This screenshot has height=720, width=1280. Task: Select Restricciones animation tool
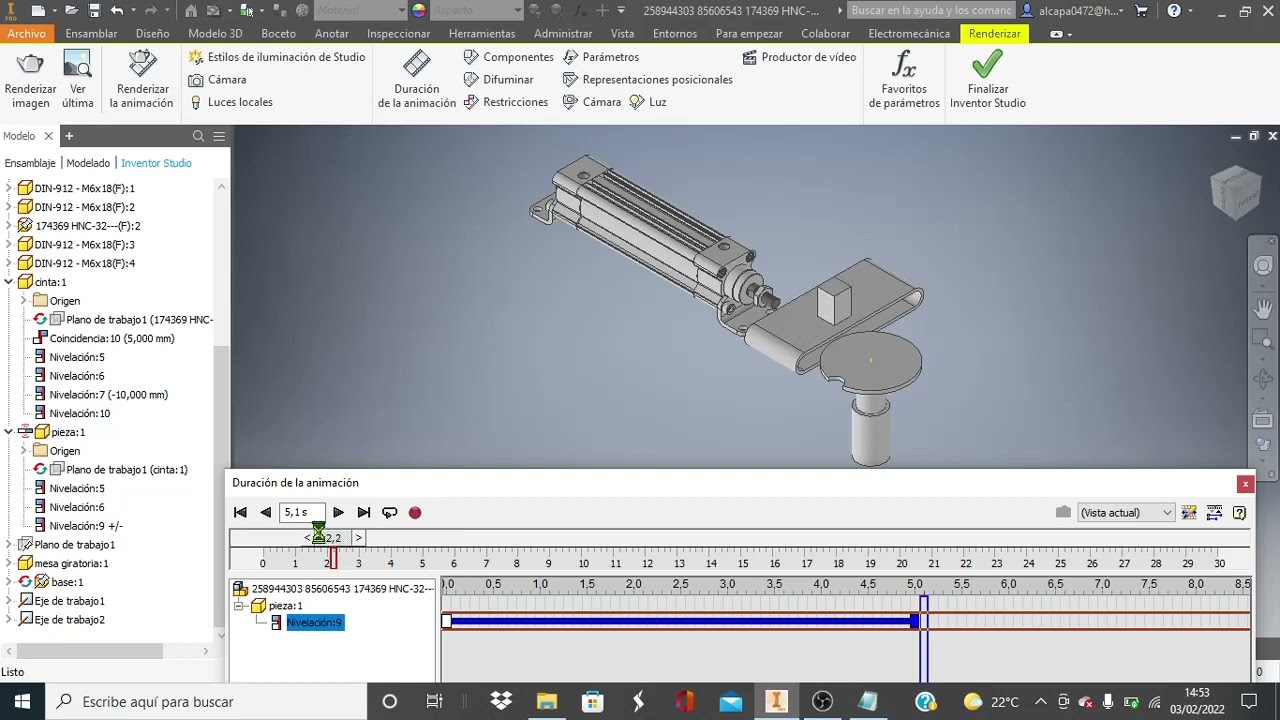[x=505, y=102]
